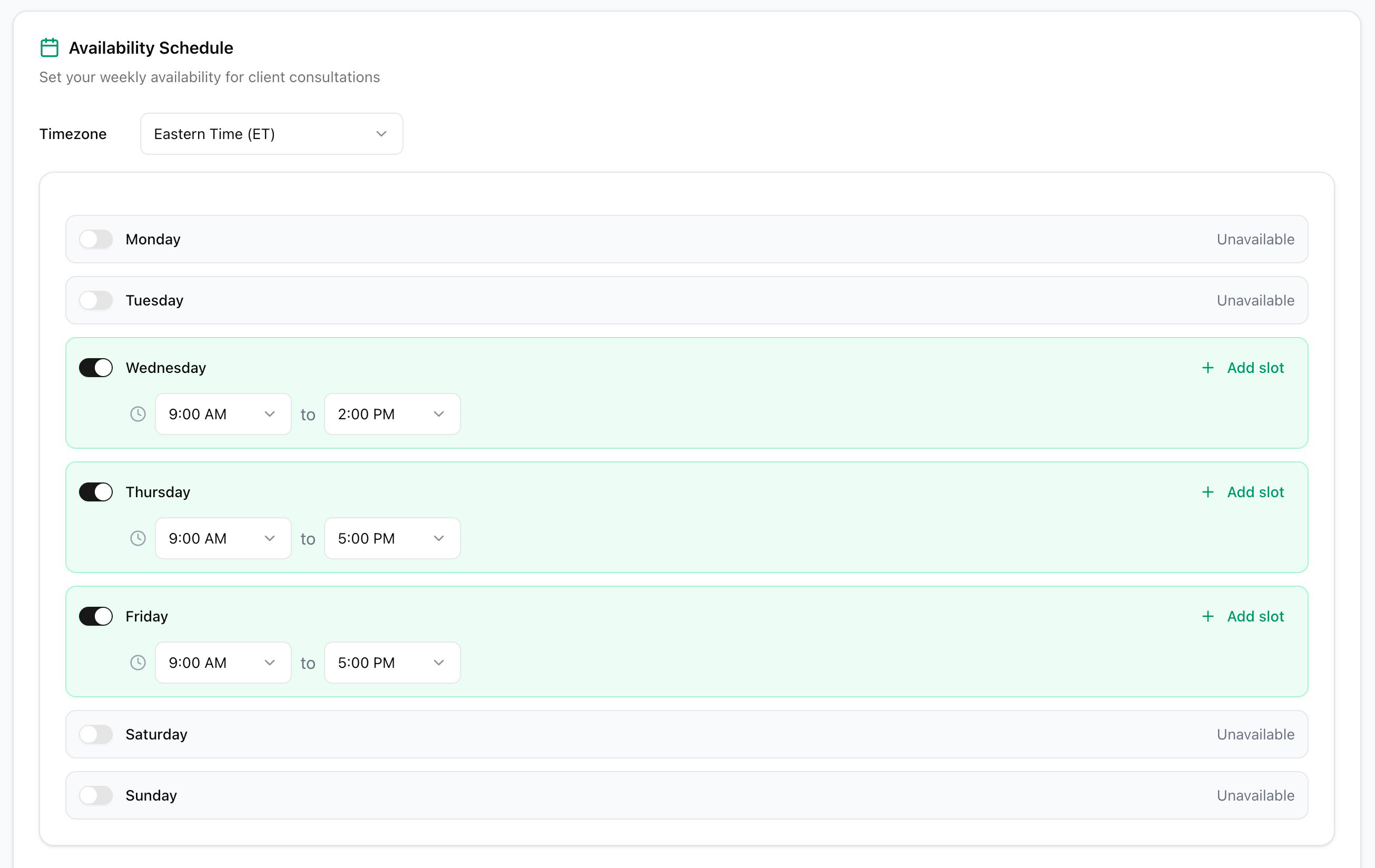Open Thursday's 9:00 AM start time dropdown
Screen dimensions: 1375x868
coord(223,538)
